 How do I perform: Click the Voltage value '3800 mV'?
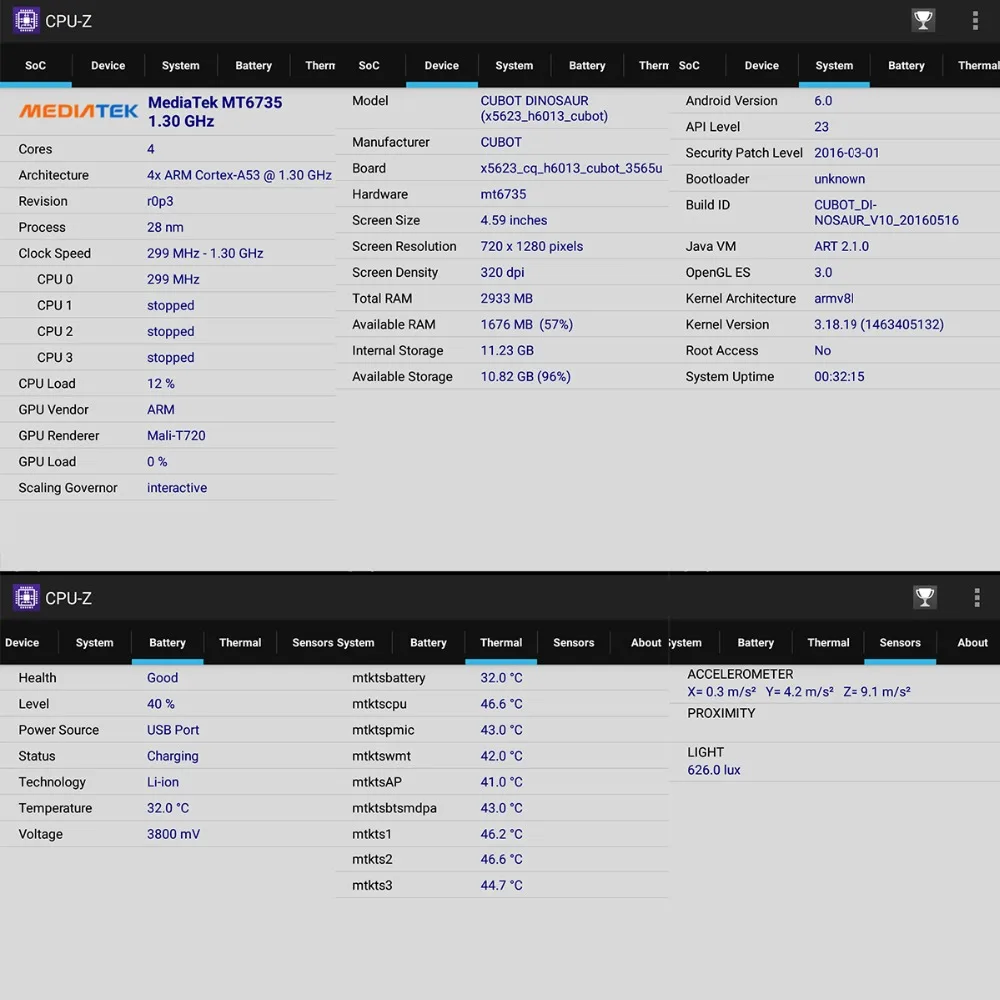(173, 834)
